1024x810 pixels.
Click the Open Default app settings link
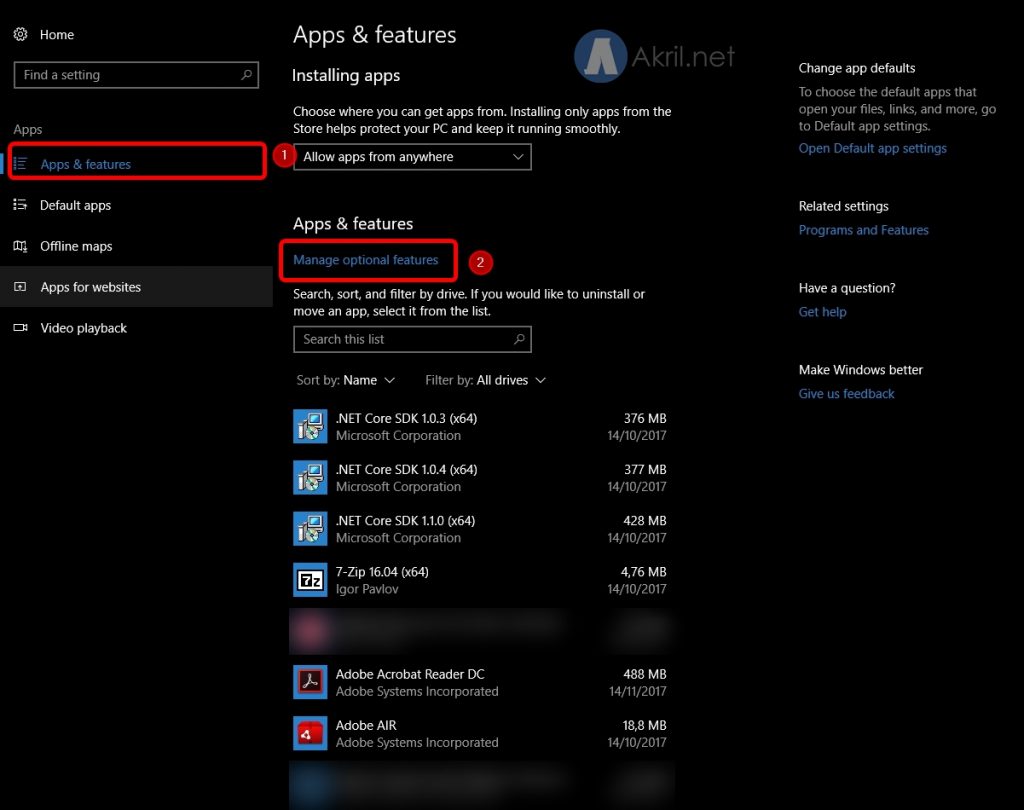pos(872,148)
